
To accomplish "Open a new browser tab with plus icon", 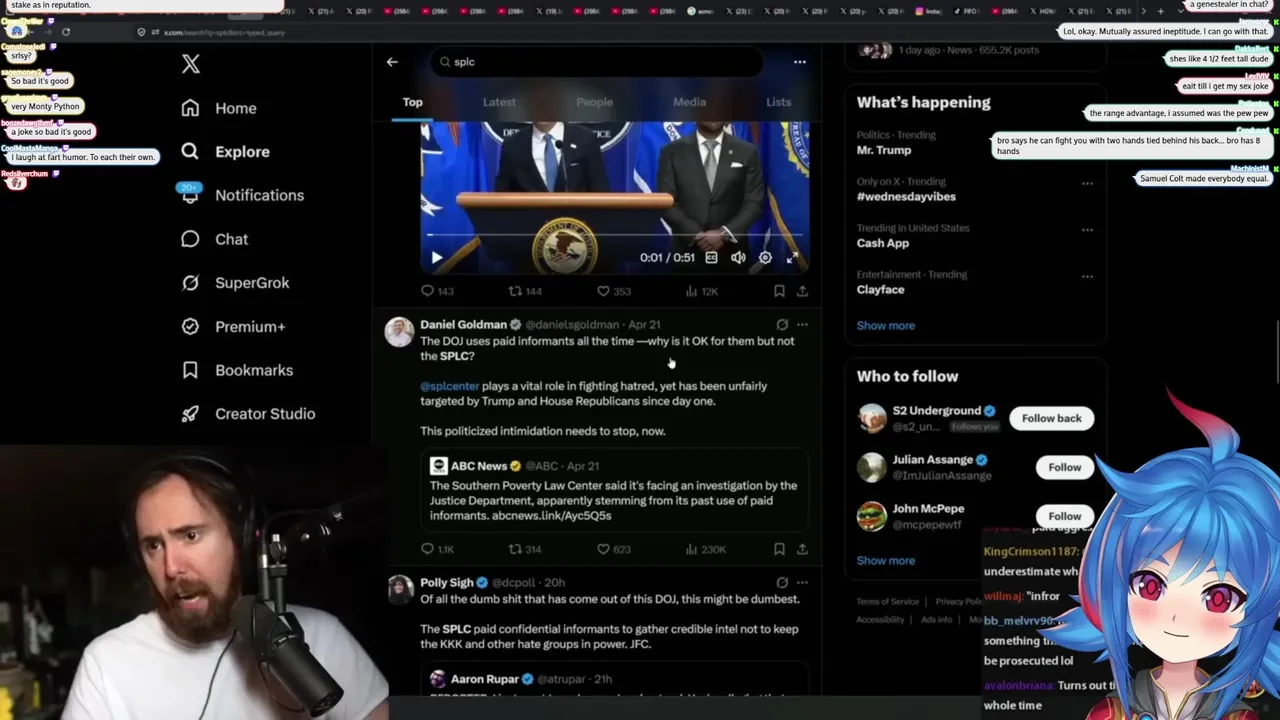I will (x=1160, y=11).
